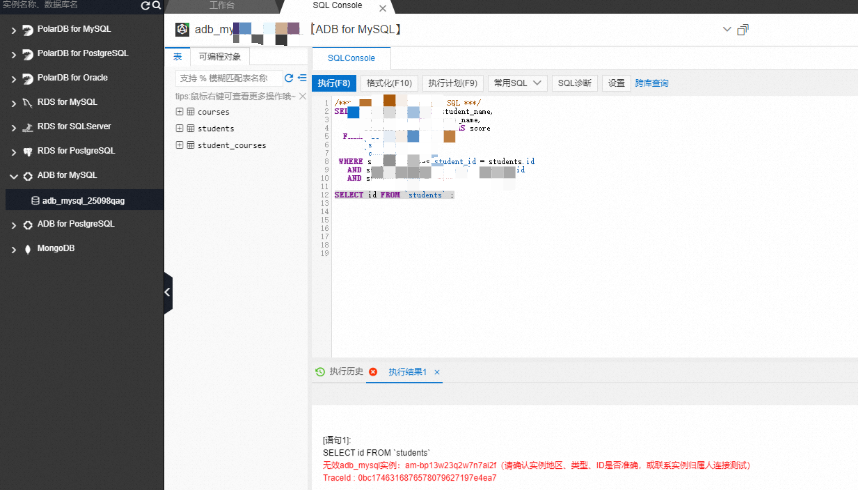Click SQL诊断 button

[575, 83]
